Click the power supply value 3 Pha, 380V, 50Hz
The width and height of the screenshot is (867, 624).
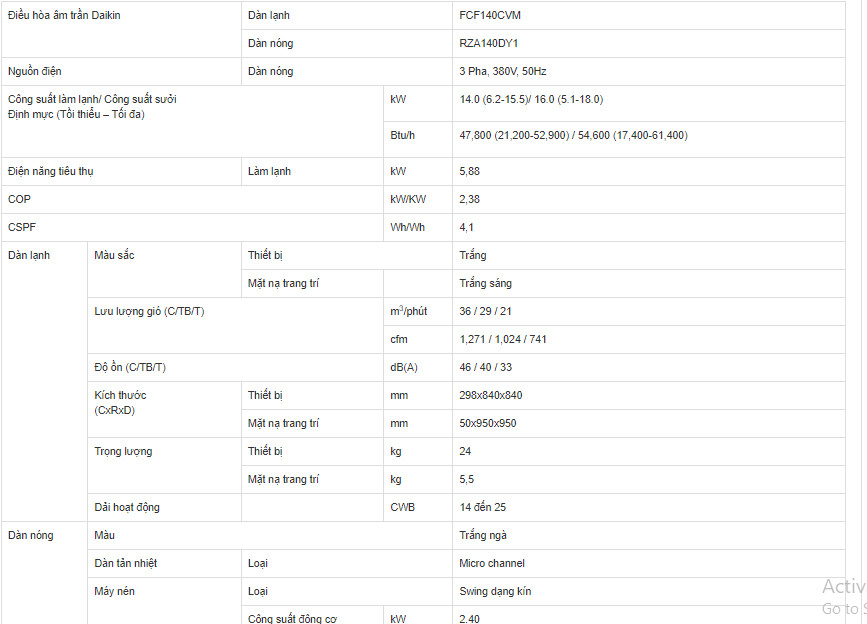(502, 71)
